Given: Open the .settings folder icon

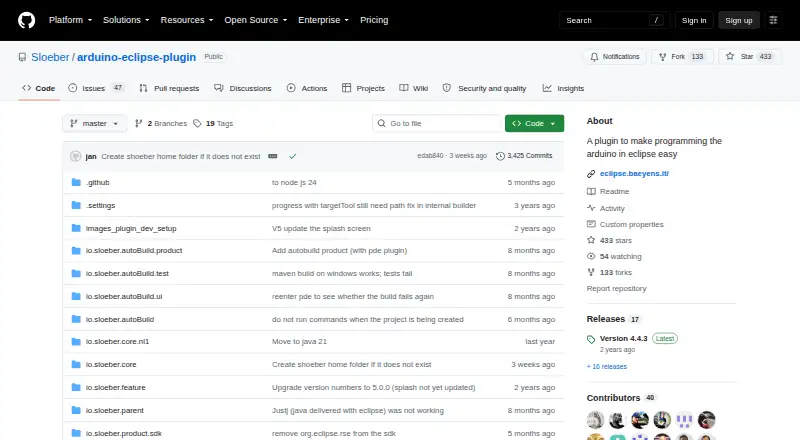Looking at the screenshot, I should click(x=76, y=205).
